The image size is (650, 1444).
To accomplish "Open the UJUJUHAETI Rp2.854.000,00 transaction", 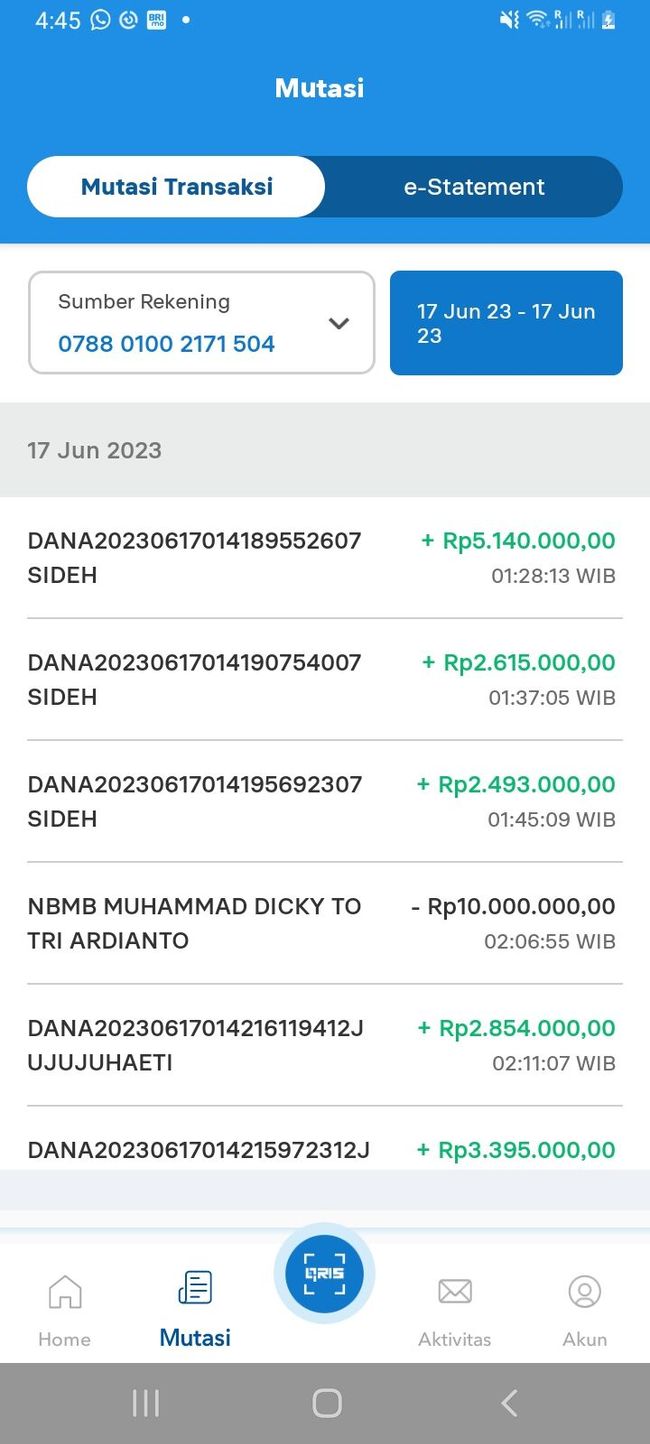I will [x=325, y=1045].
